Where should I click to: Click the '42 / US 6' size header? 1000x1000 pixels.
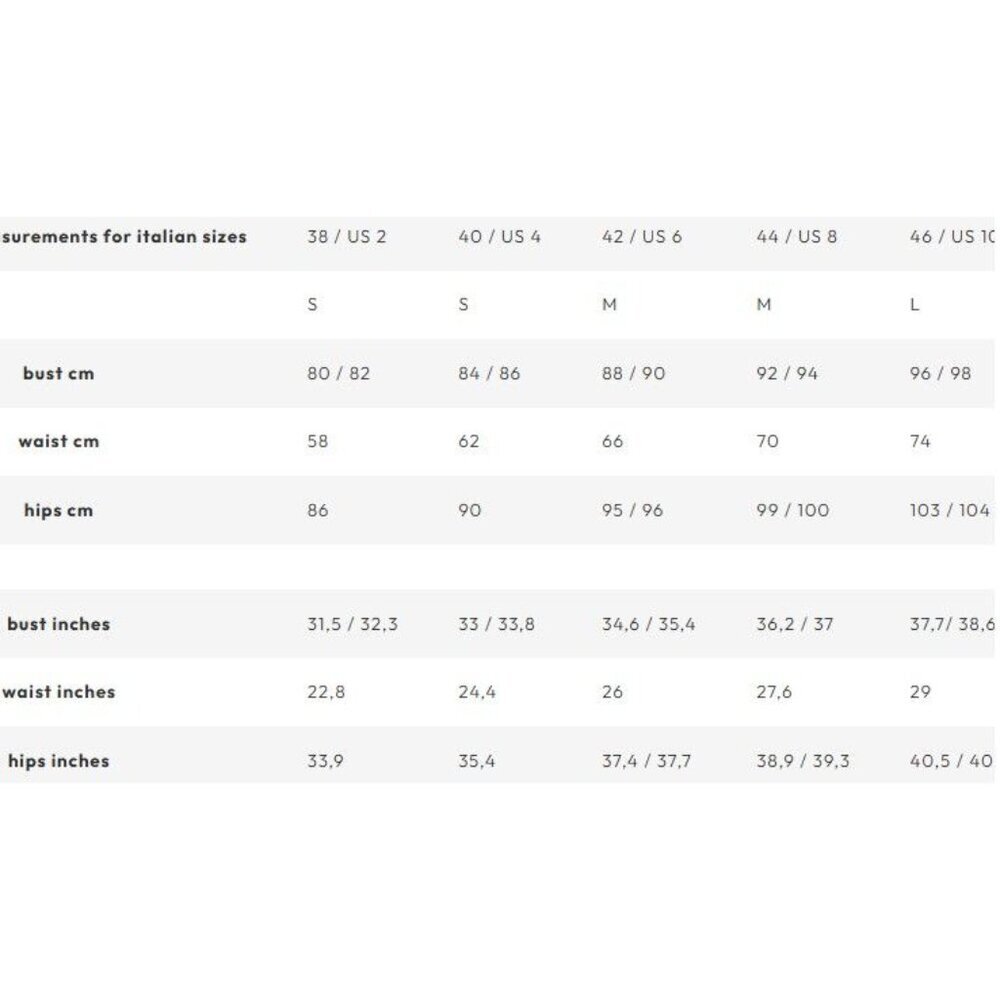(642, 237)
